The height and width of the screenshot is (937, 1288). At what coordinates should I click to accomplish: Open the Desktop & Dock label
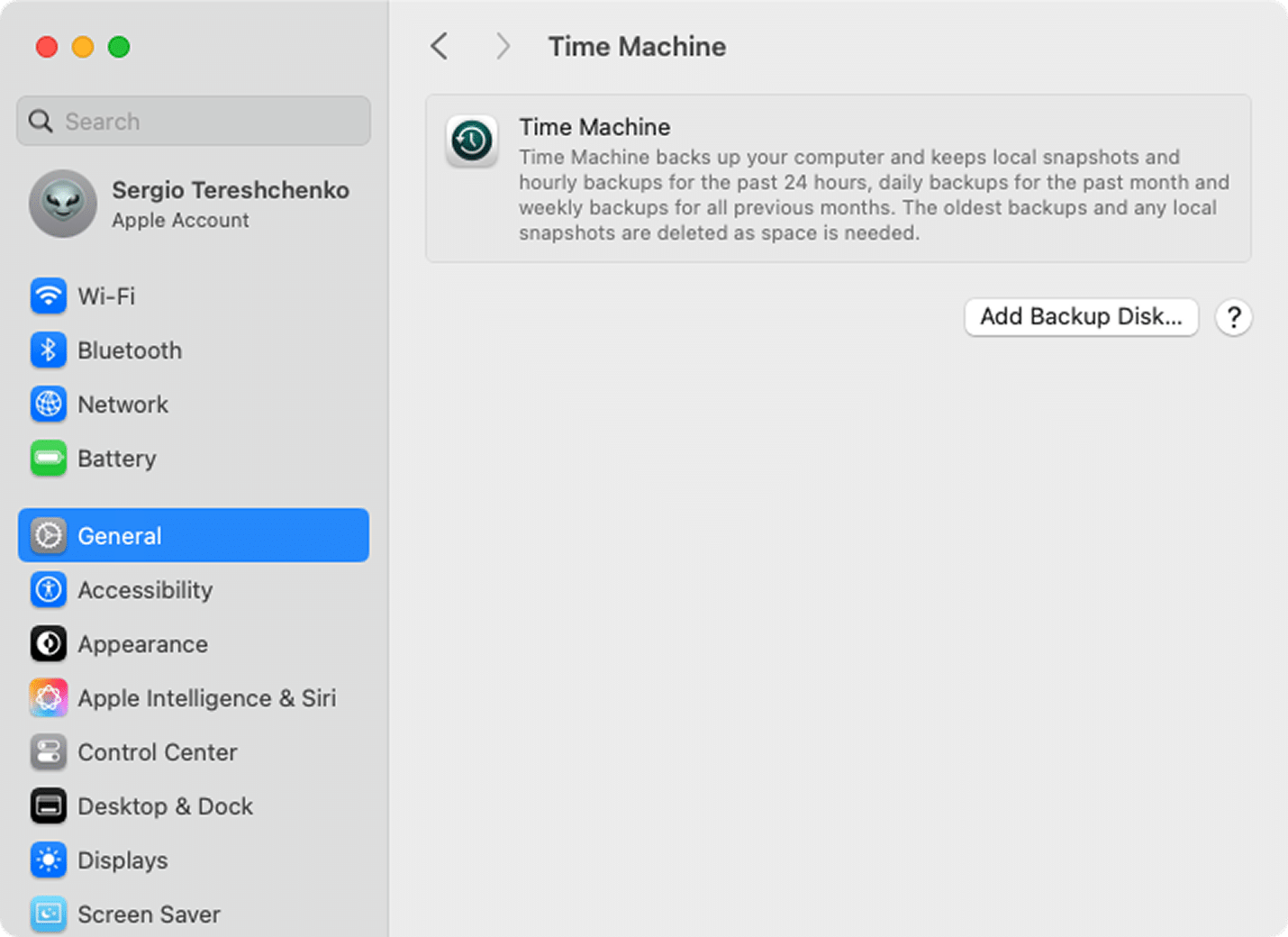[165, 806]
